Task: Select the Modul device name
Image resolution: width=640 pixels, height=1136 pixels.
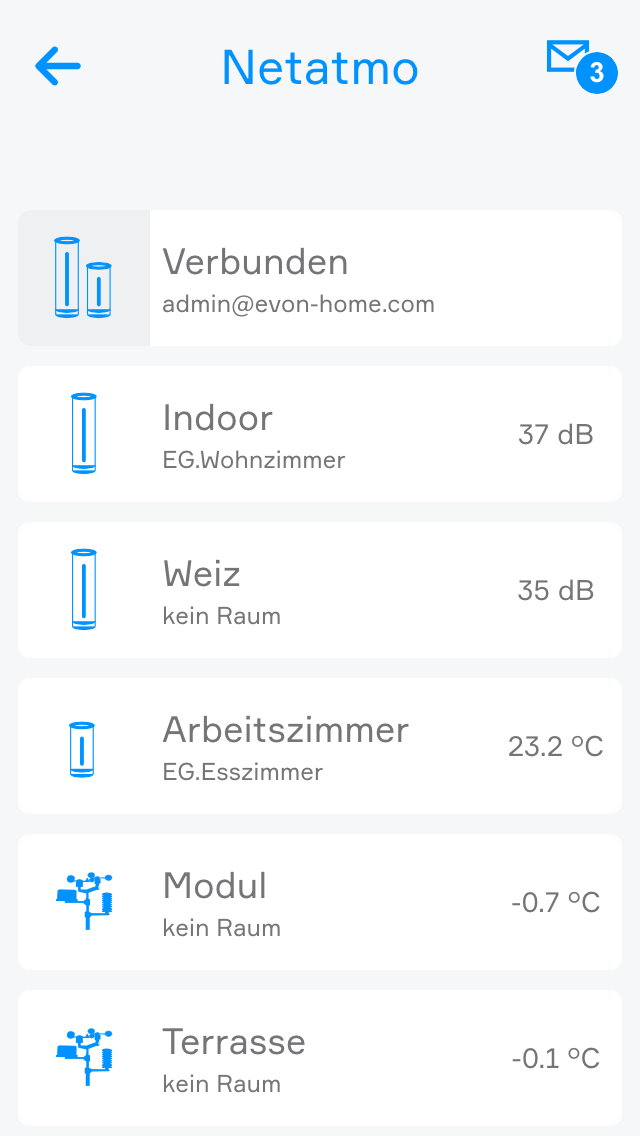Action: 215,886
